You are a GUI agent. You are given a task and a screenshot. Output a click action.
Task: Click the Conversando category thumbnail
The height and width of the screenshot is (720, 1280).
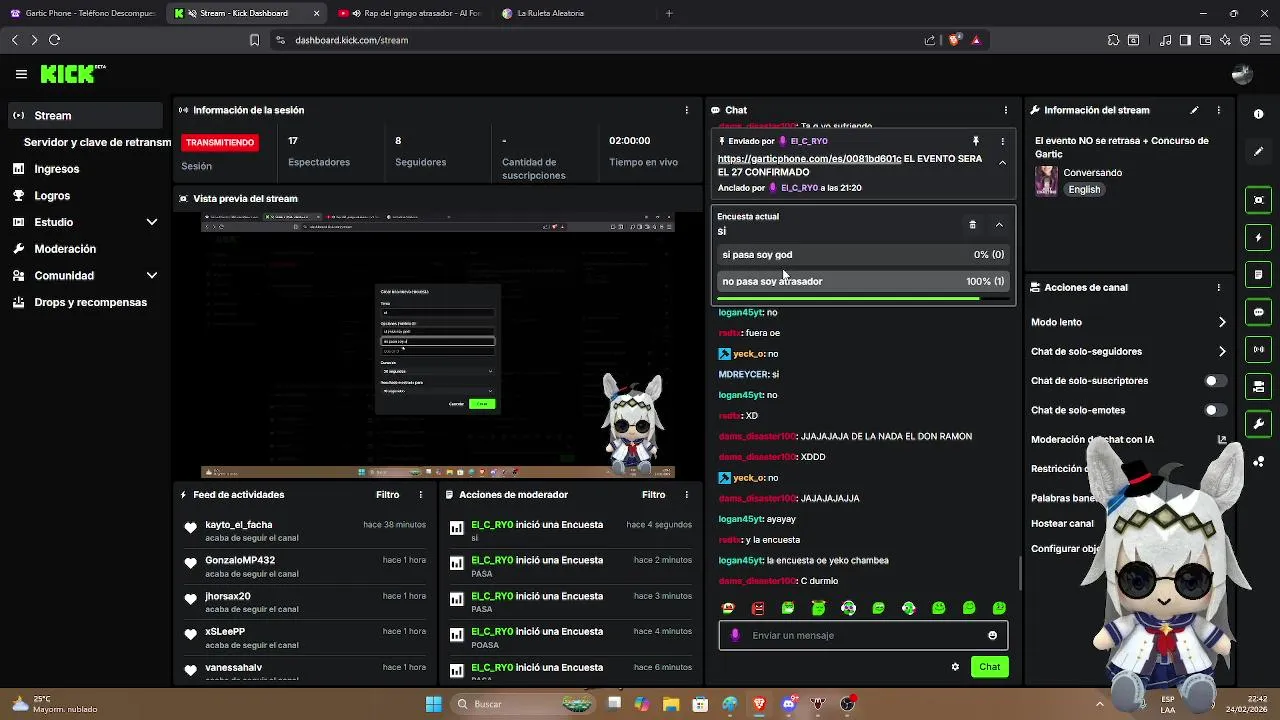[x=1046, y=181]
